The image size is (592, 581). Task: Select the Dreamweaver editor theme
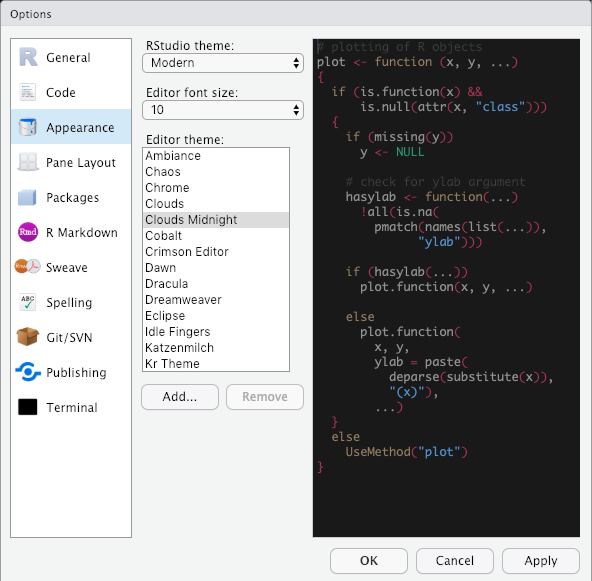[216, 299]
